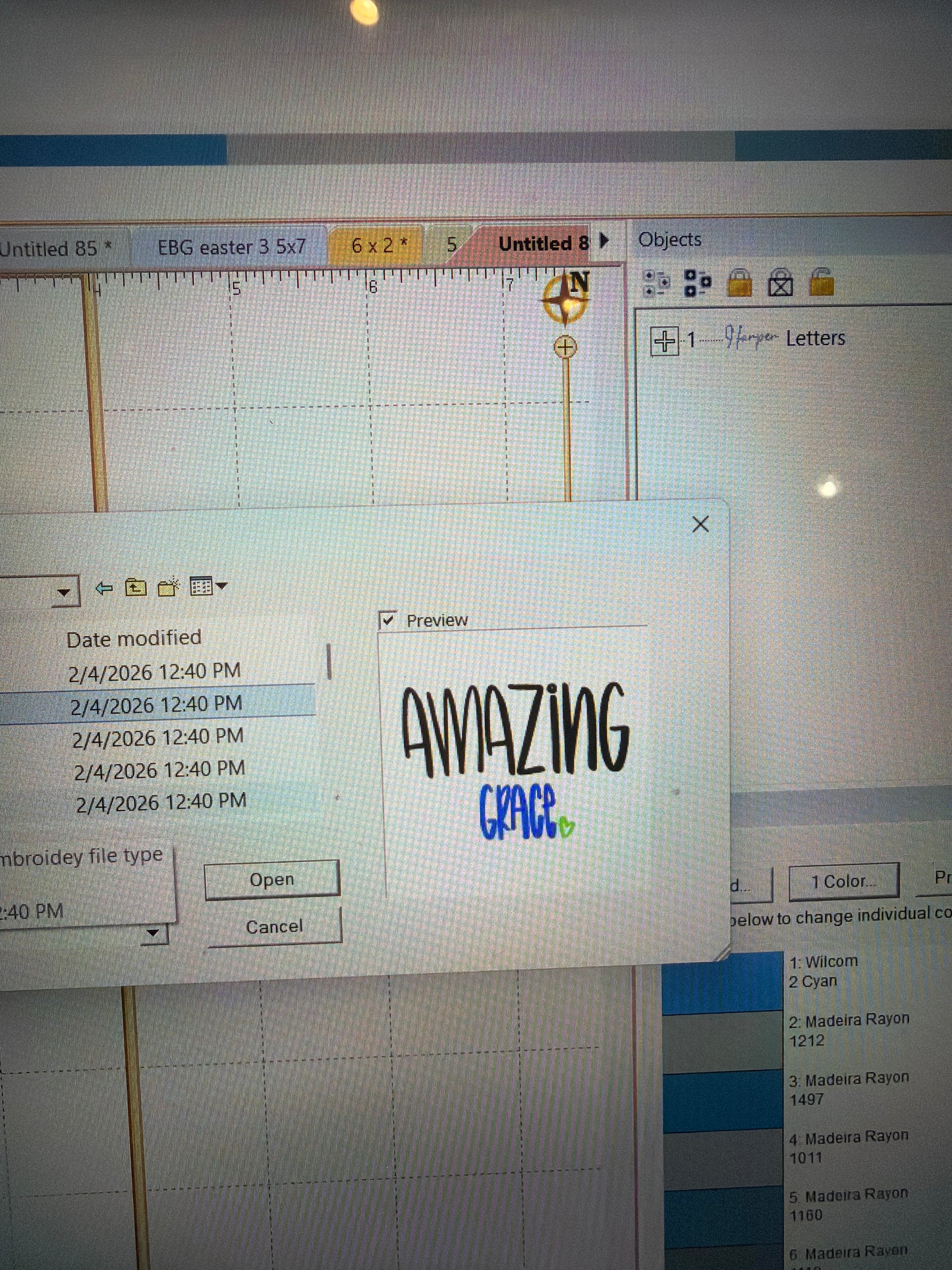Create a new folder in dialog

pyautogui.click(x=169, y=587)
